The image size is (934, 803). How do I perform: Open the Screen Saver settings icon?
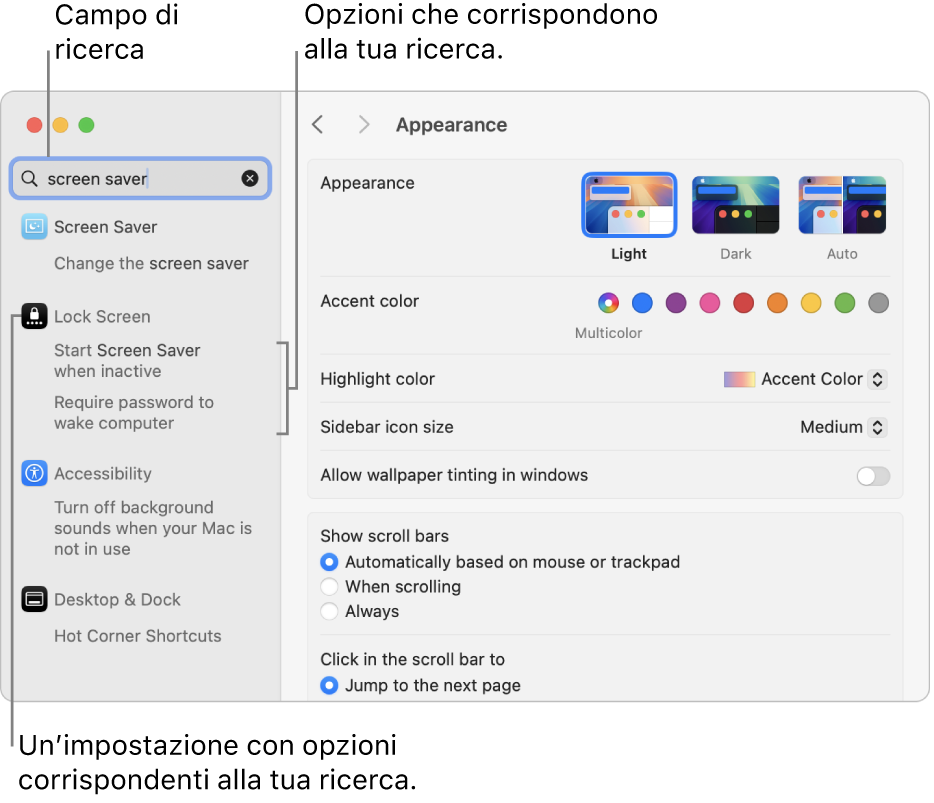(x=34, y=227)
